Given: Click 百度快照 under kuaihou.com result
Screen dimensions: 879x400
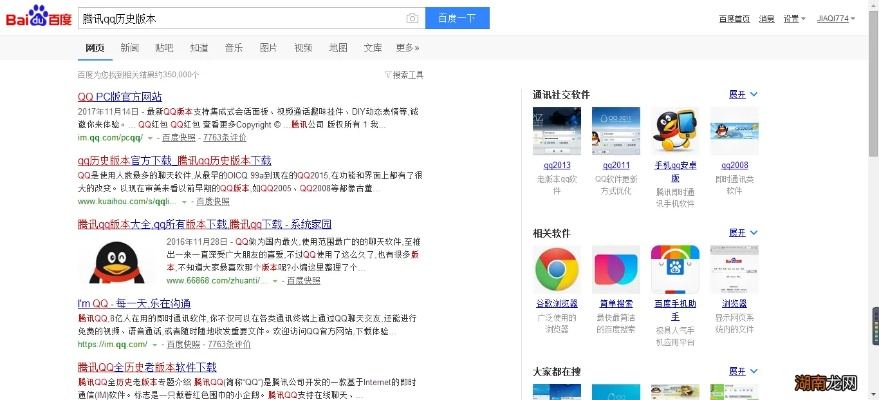Looking at the screenshot, I should point(213,202).
